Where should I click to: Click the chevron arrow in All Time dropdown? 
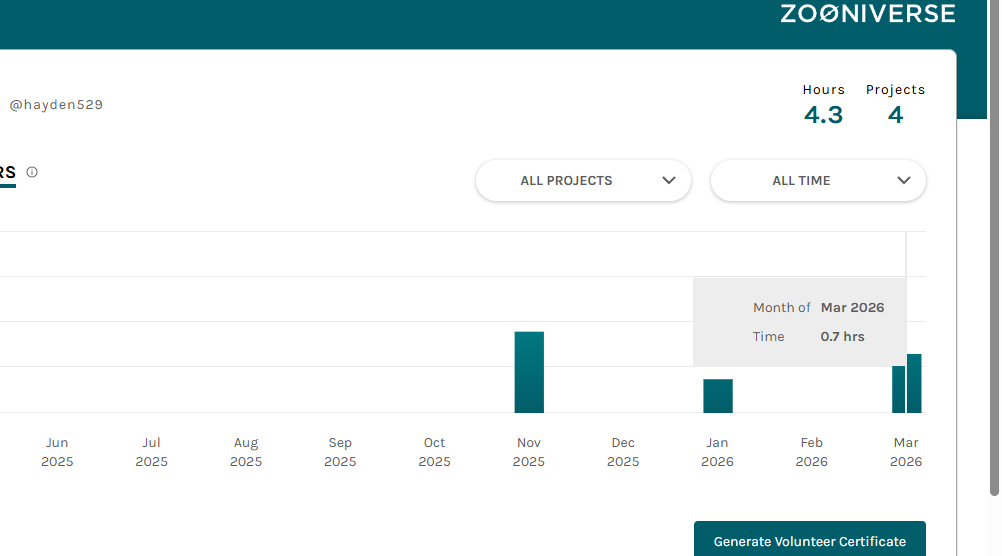coord(904,181)
